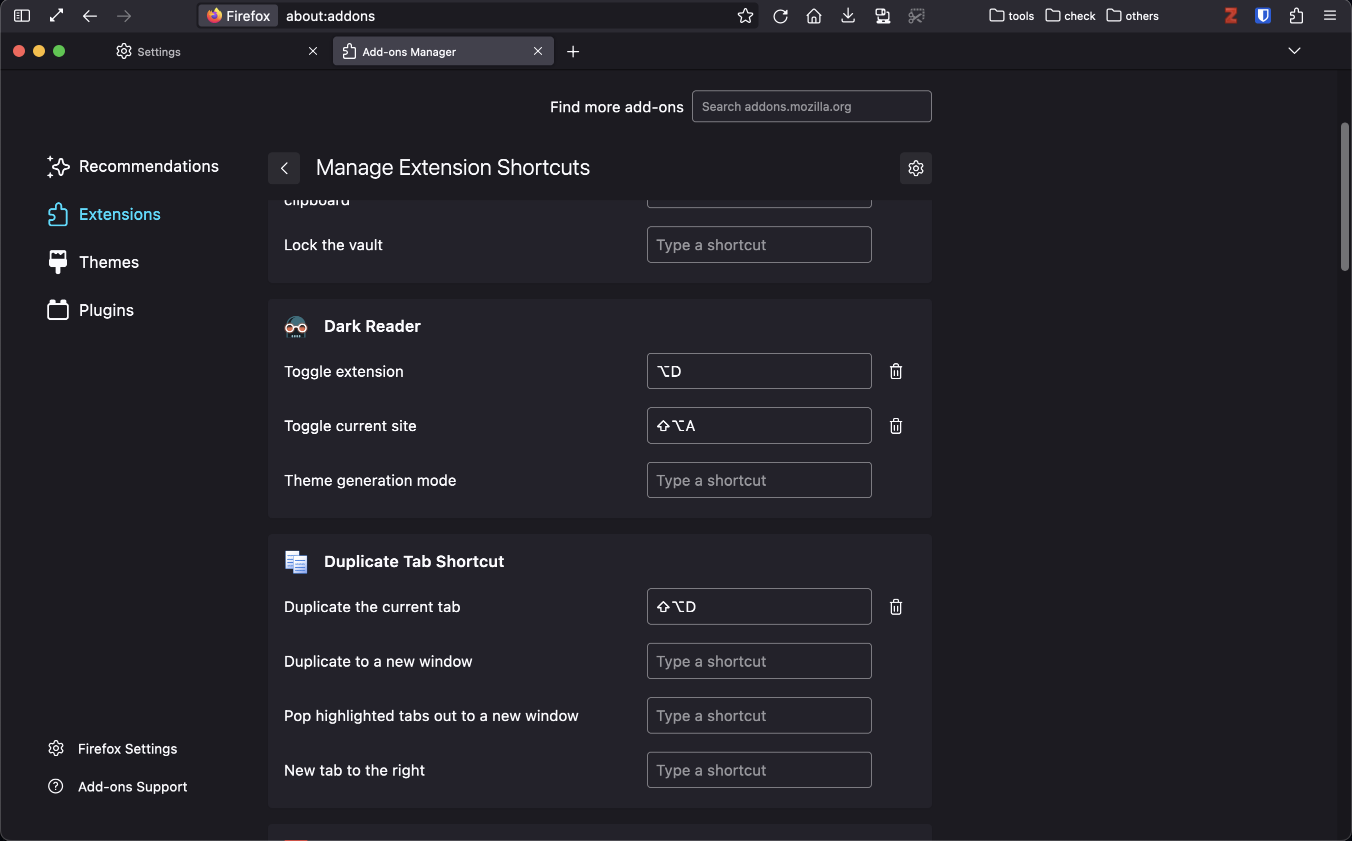
Task: Delete the Duplicate the current tab shortcut
Action: 896,607
